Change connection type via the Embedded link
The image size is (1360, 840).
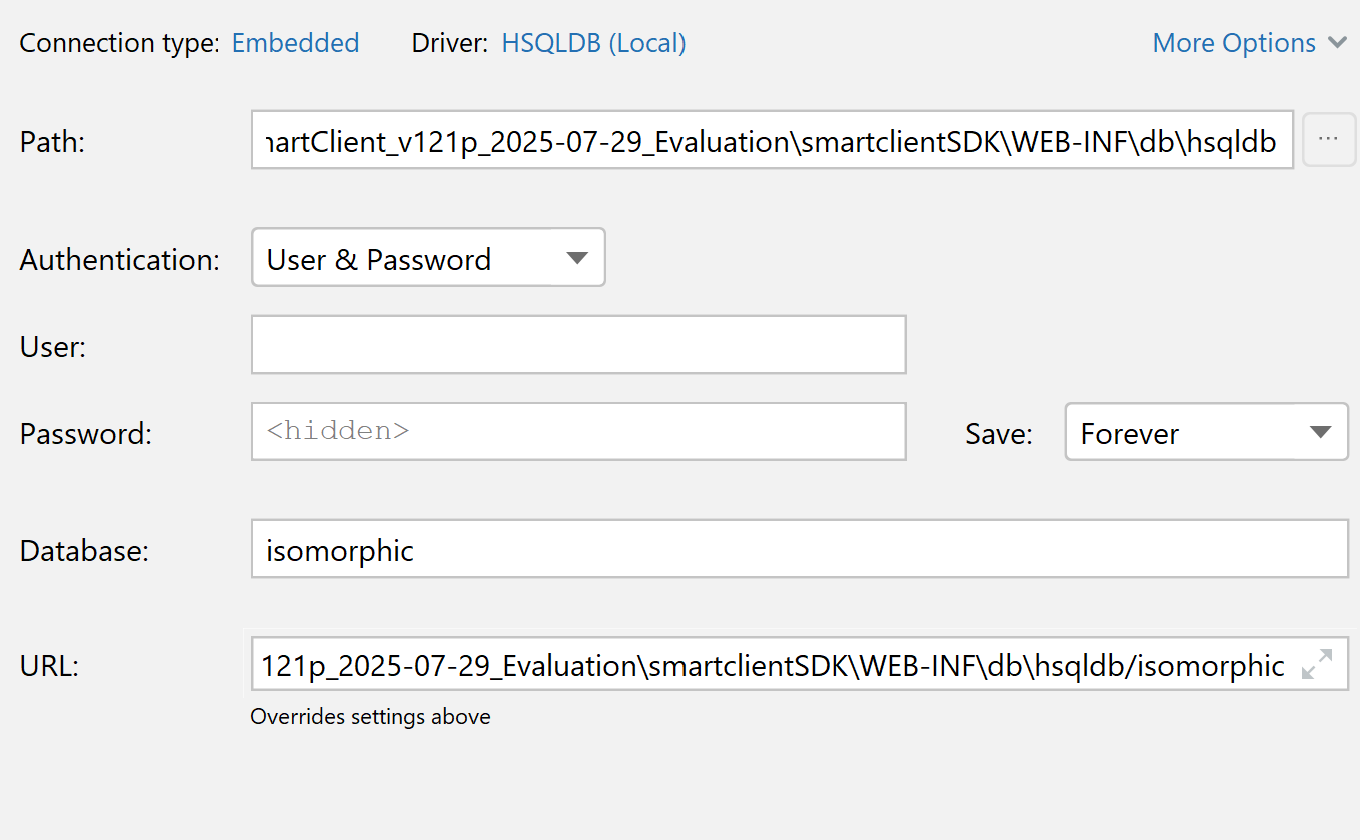coord(295,43)
